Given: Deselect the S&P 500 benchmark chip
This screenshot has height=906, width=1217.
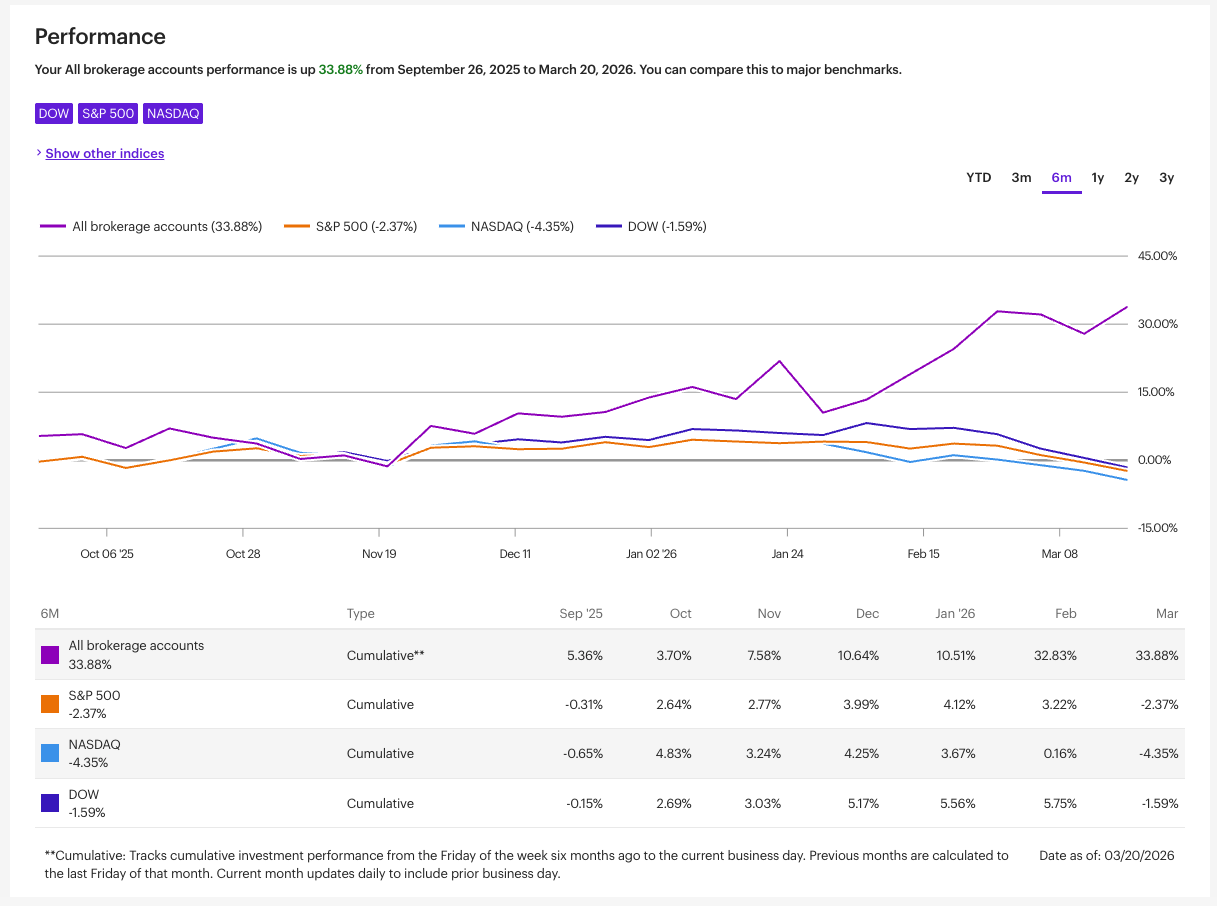Looking at the screenshot, I should [x=107, y=113].
